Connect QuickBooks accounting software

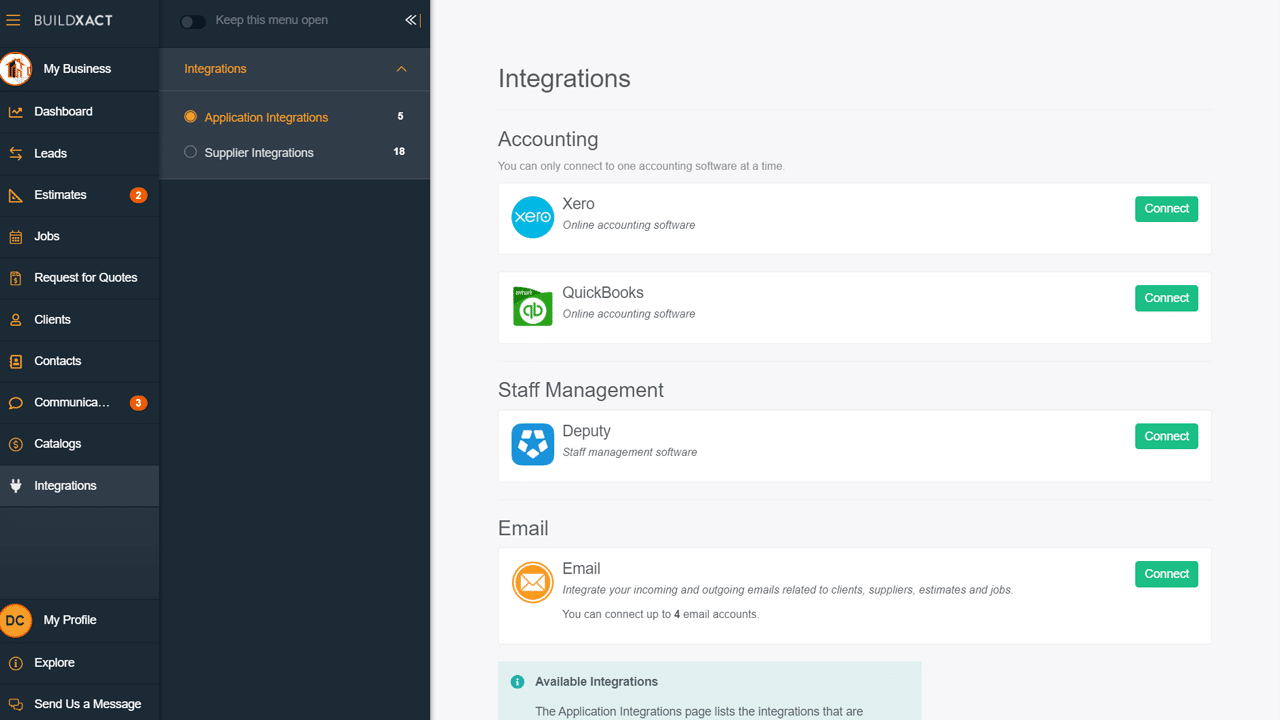(x=1166, y=298)
